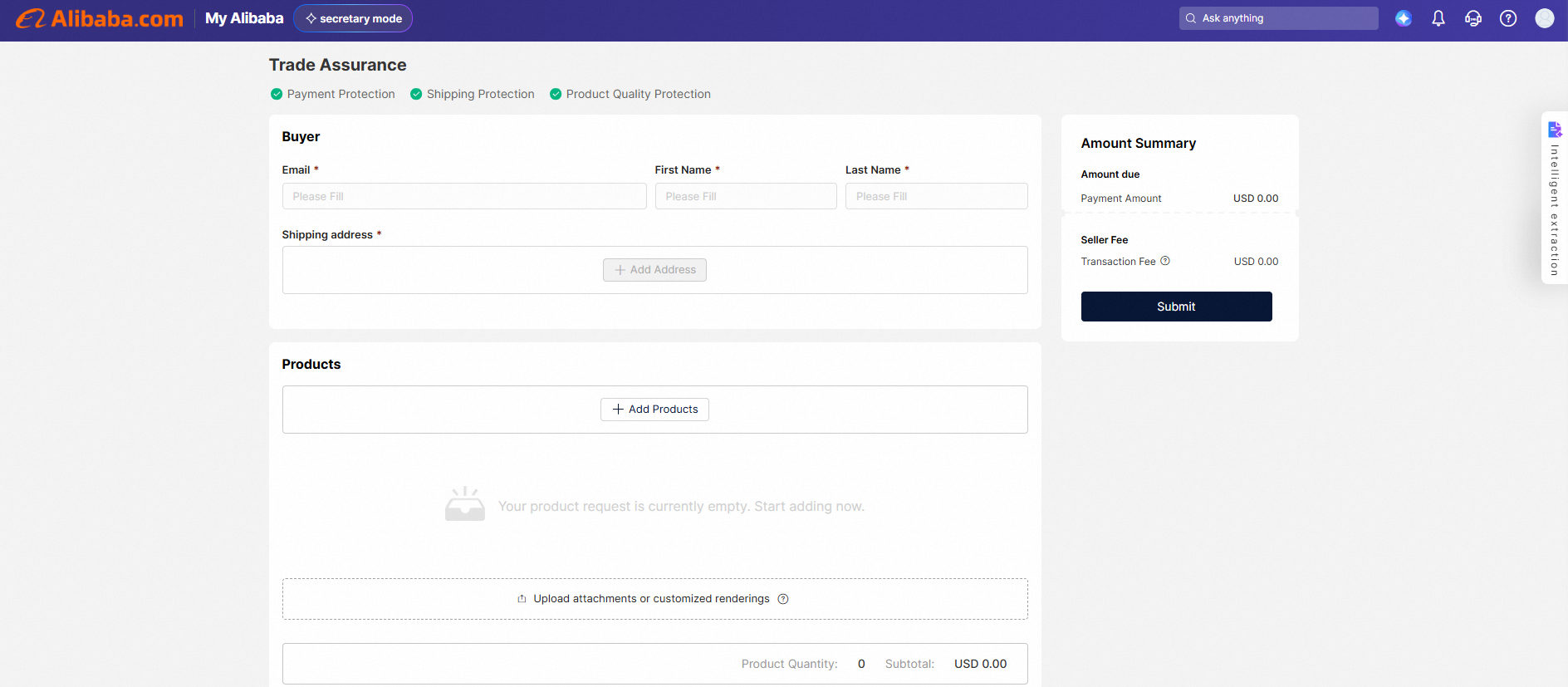This screenshot has width=1568, height=687.
Task: Click the Subtotal USD 0.00 value
Action: pos(980,664)
